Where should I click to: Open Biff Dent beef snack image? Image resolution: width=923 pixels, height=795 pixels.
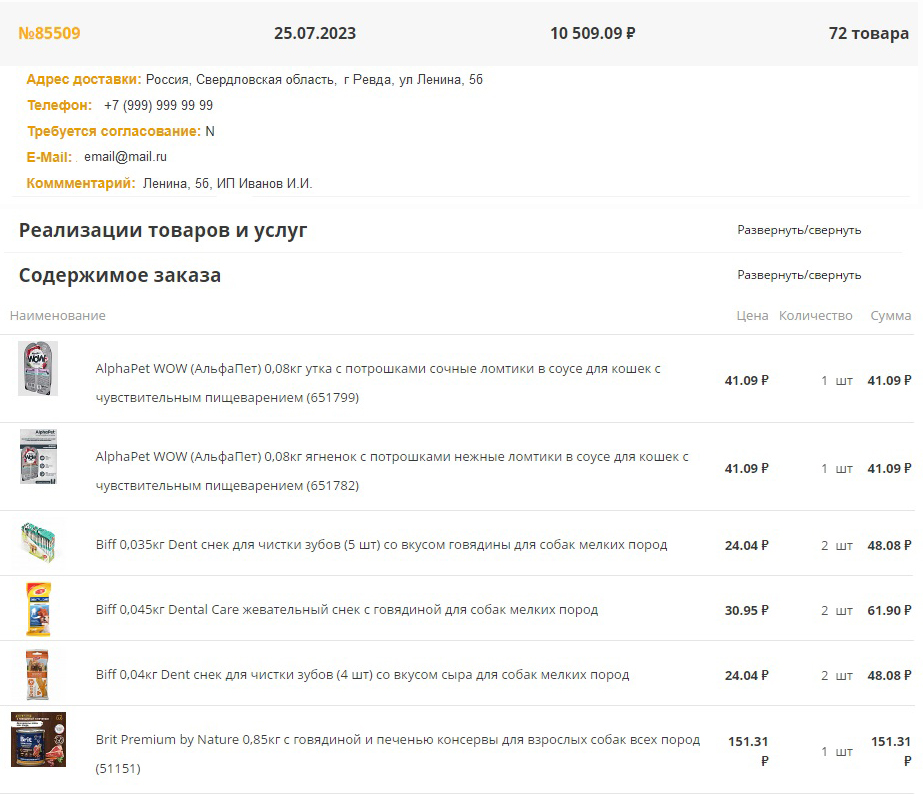pyautogui.click(x=38, y=543)
